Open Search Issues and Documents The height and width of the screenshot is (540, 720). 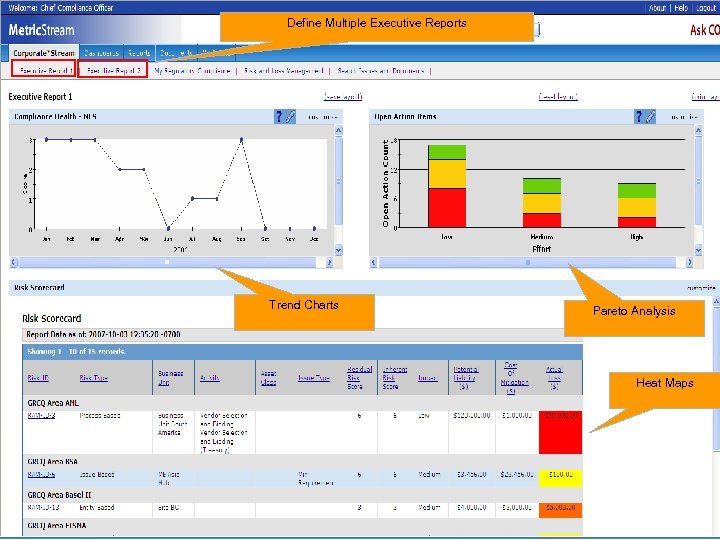(381, 71)
